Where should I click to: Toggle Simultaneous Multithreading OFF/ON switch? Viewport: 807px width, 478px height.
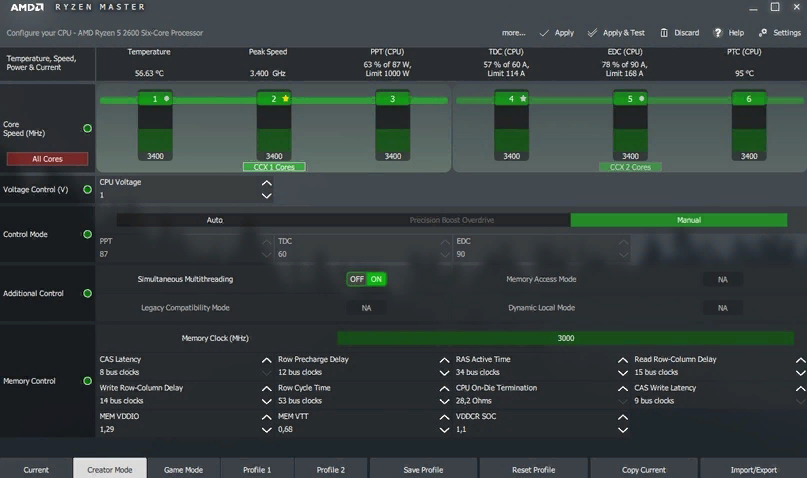click(365, 279)
